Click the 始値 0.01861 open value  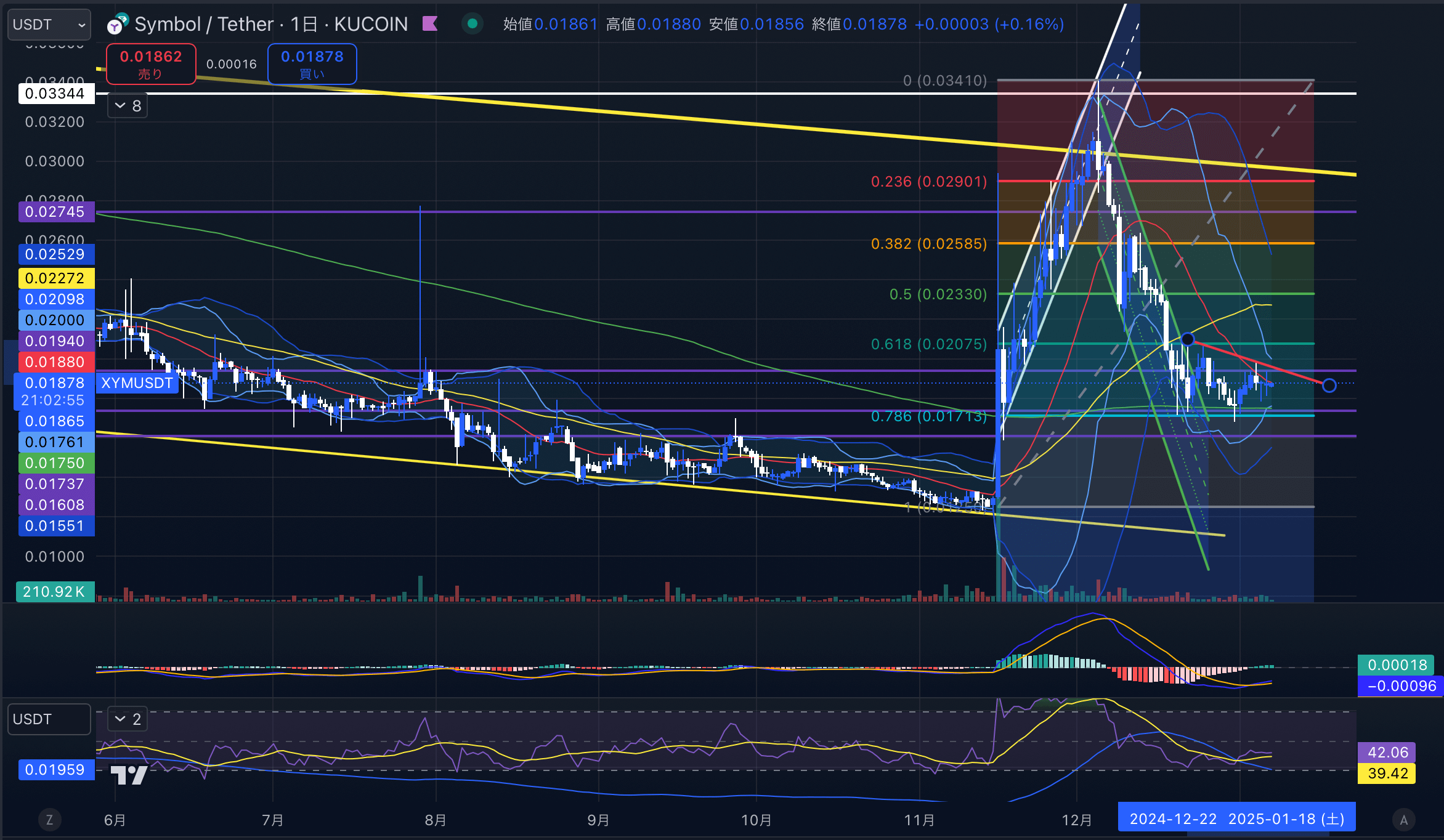[550, 24]
